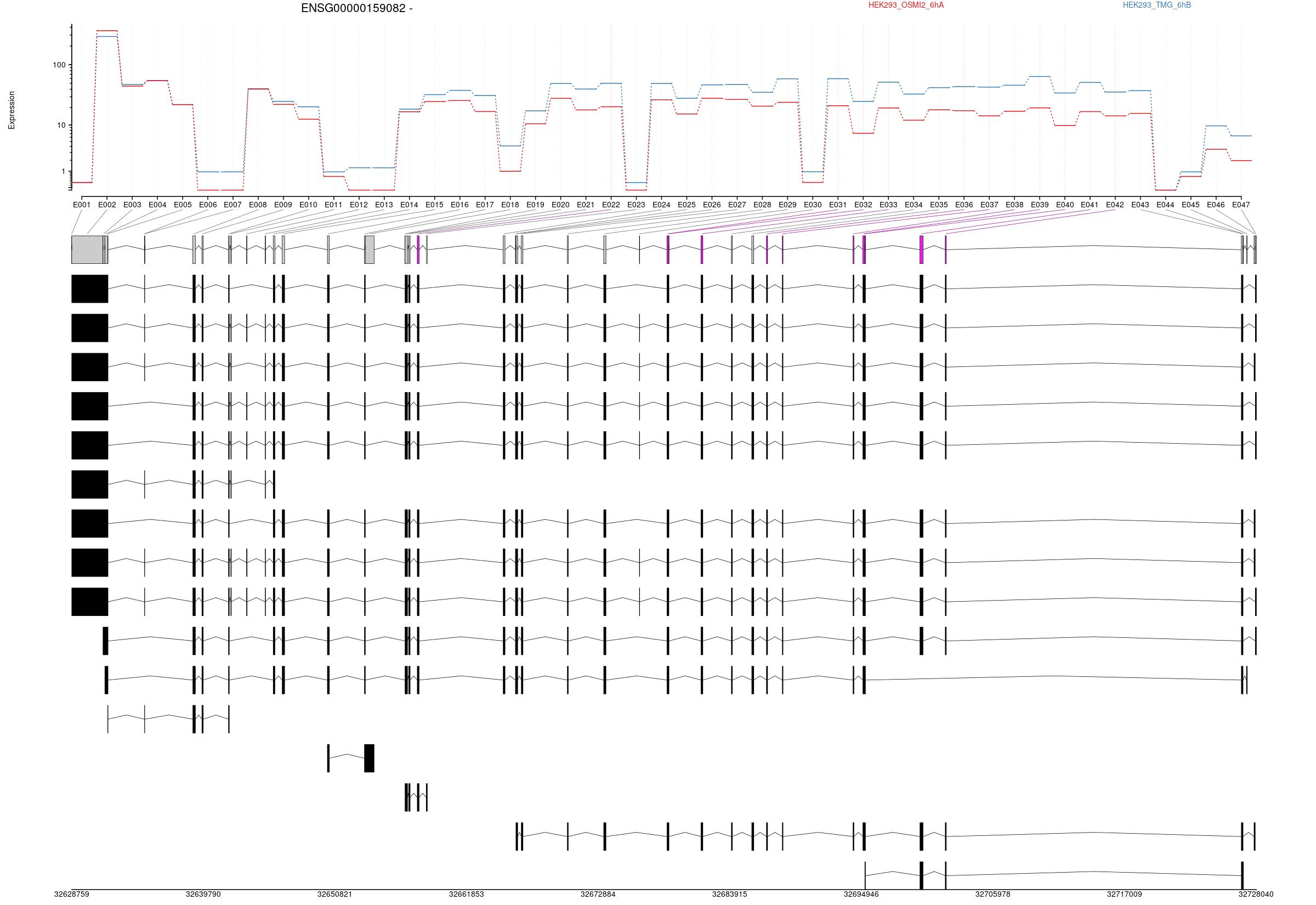Select the HEK293_OSMI2_6hA legend label
Viewport: 1316px width, 905px height.
click(906, 5)
